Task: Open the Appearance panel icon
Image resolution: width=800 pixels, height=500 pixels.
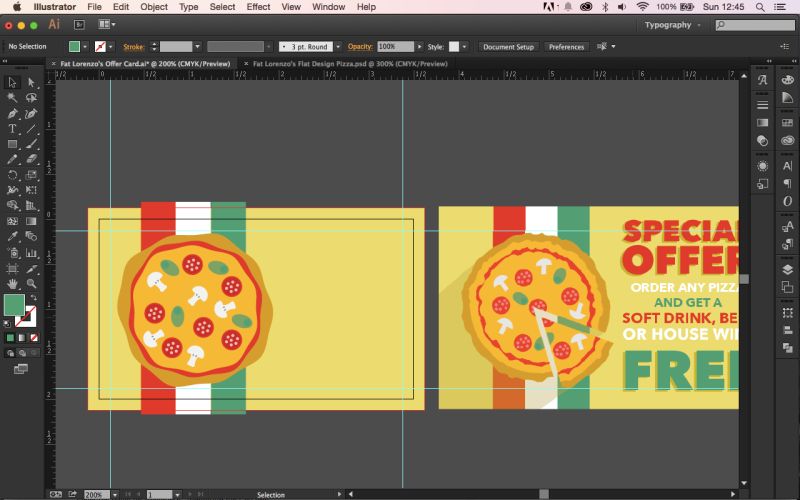Action: tap(762, 166)
